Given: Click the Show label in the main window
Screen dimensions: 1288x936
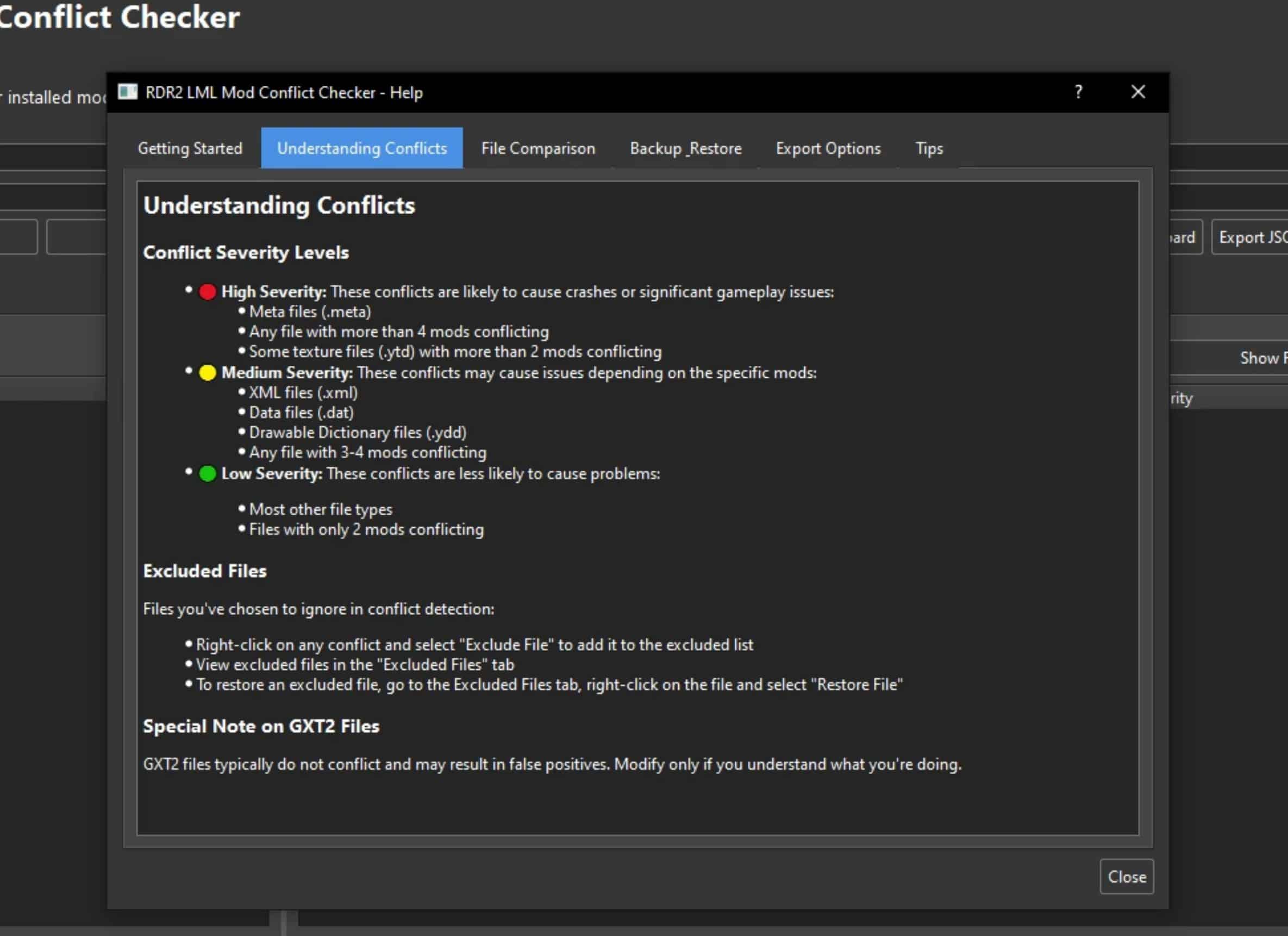Looking at the screenshot, I should click(1263, 358).
